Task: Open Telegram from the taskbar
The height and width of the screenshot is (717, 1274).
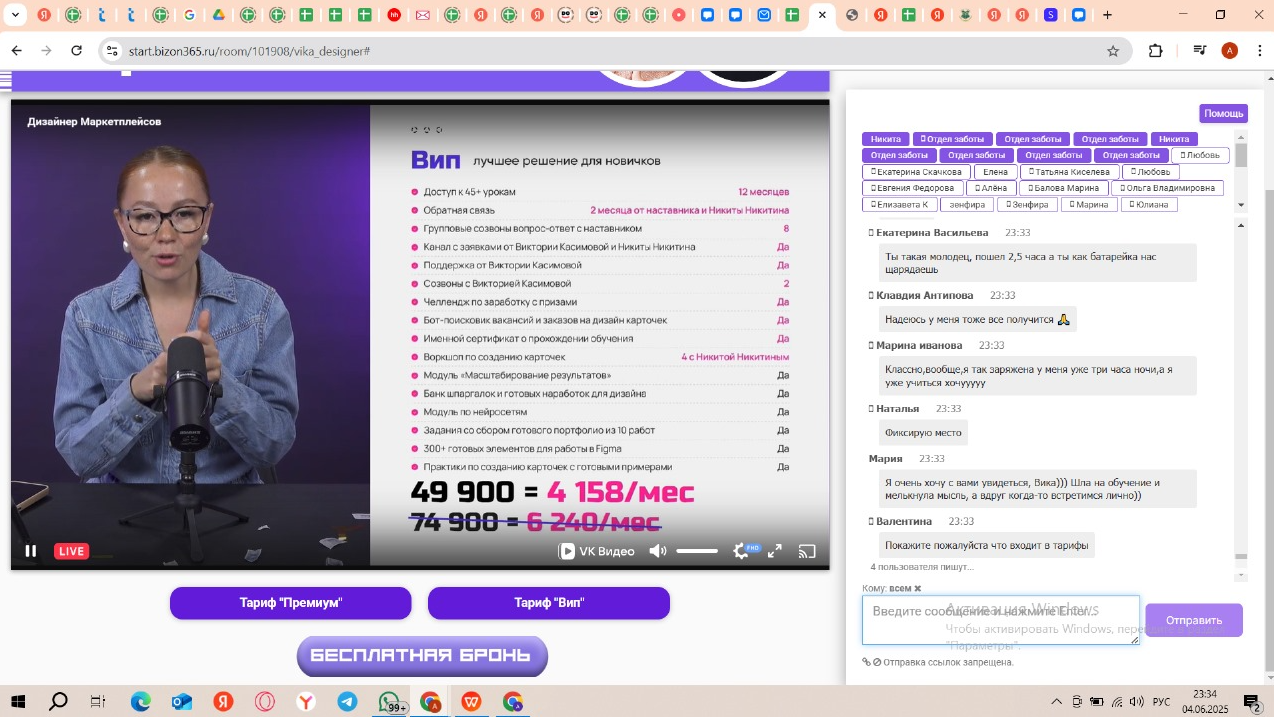Action: click(x=347, y=702)
